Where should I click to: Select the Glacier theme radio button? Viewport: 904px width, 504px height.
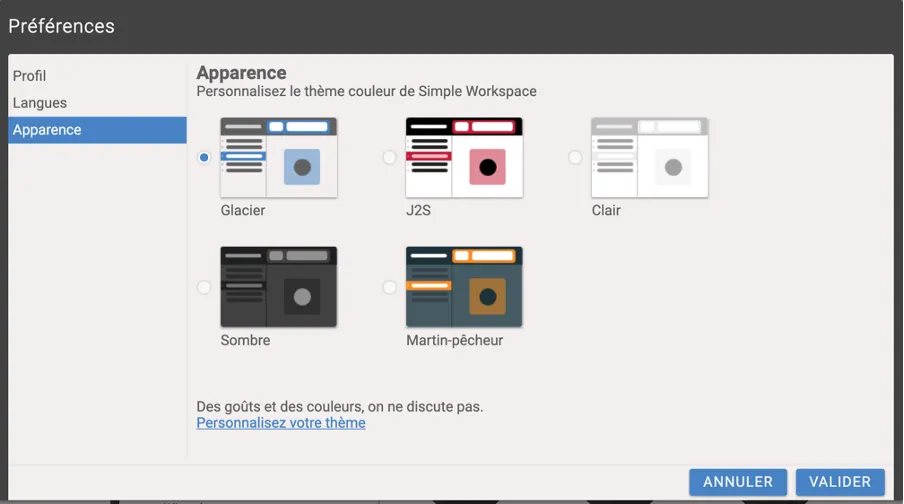(204, 158)
